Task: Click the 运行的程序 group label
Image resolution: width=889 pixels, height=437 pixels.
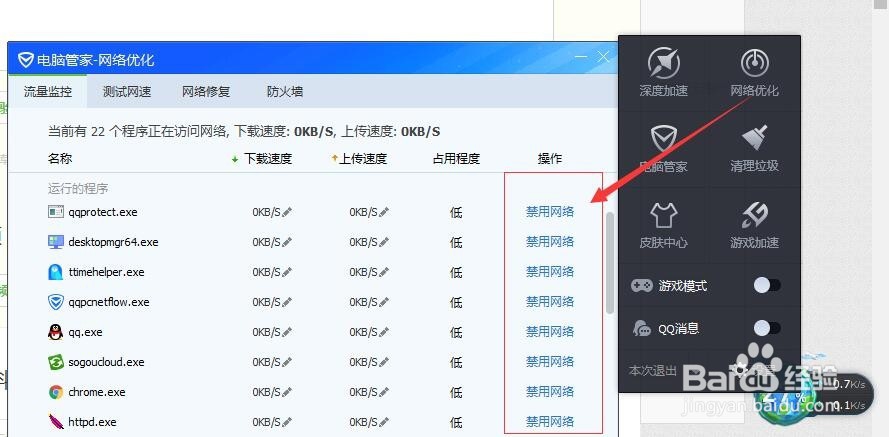Action: tap(78, 189)
